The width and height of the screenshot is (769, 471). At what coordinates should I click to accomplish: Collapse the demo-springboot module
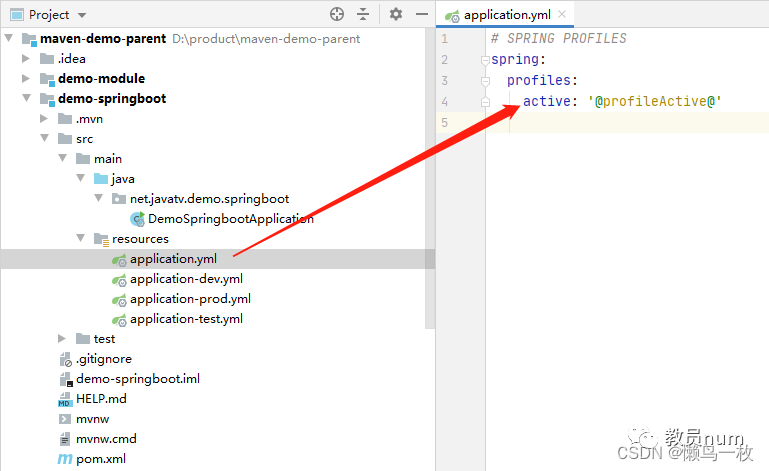click(x=26, y=98)
